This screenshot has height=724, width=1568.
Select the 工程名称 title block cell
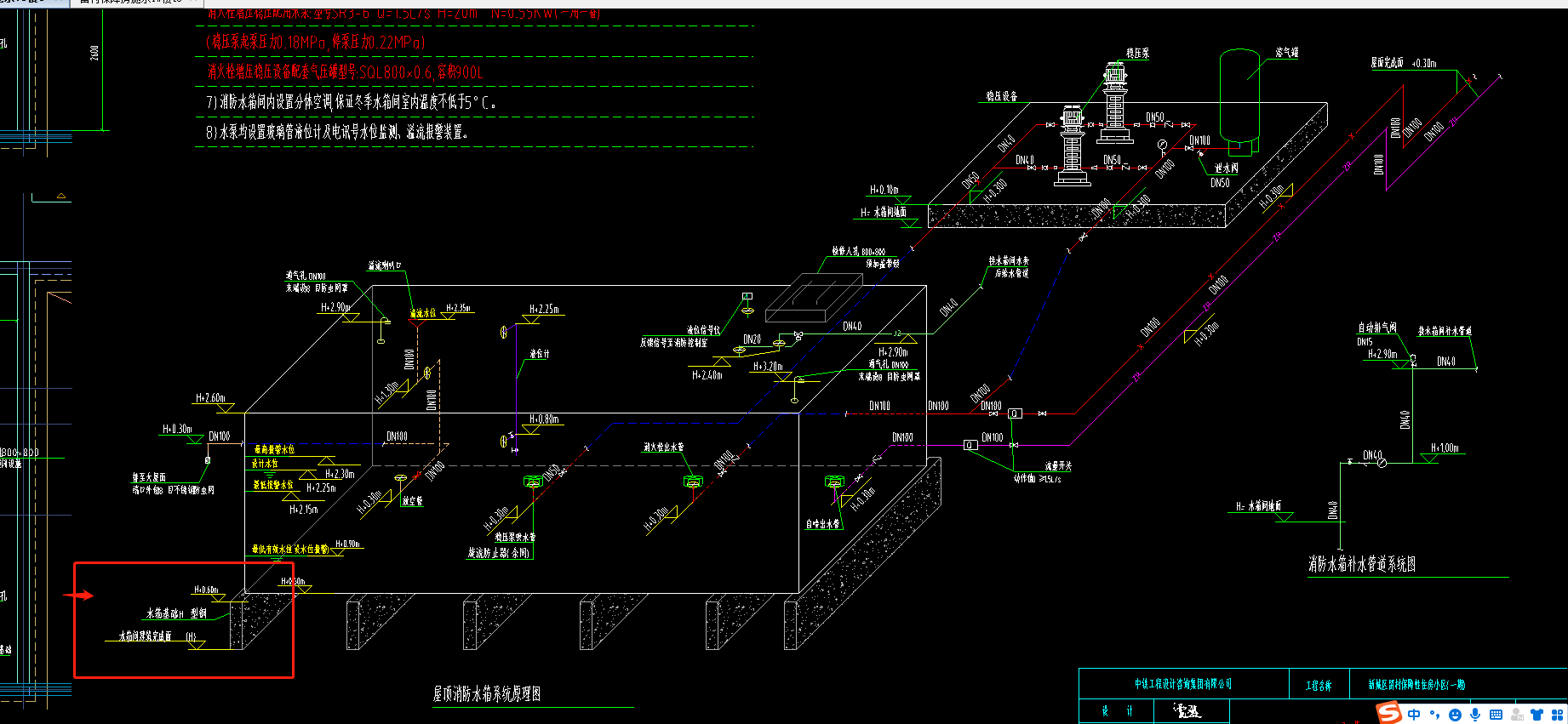coord(1319,685)
